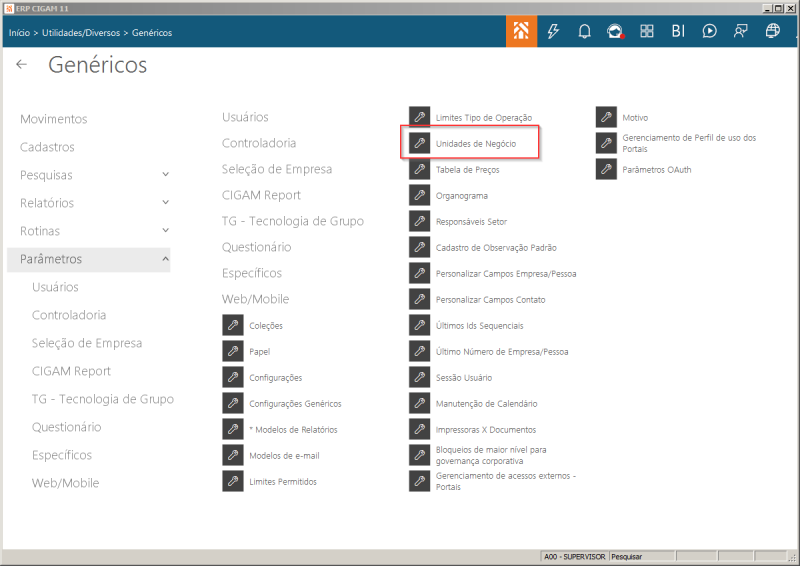Open Último Número de Empresa/Pessoa
The height and width of the screenshot is (566, 800).
point(502,352)
